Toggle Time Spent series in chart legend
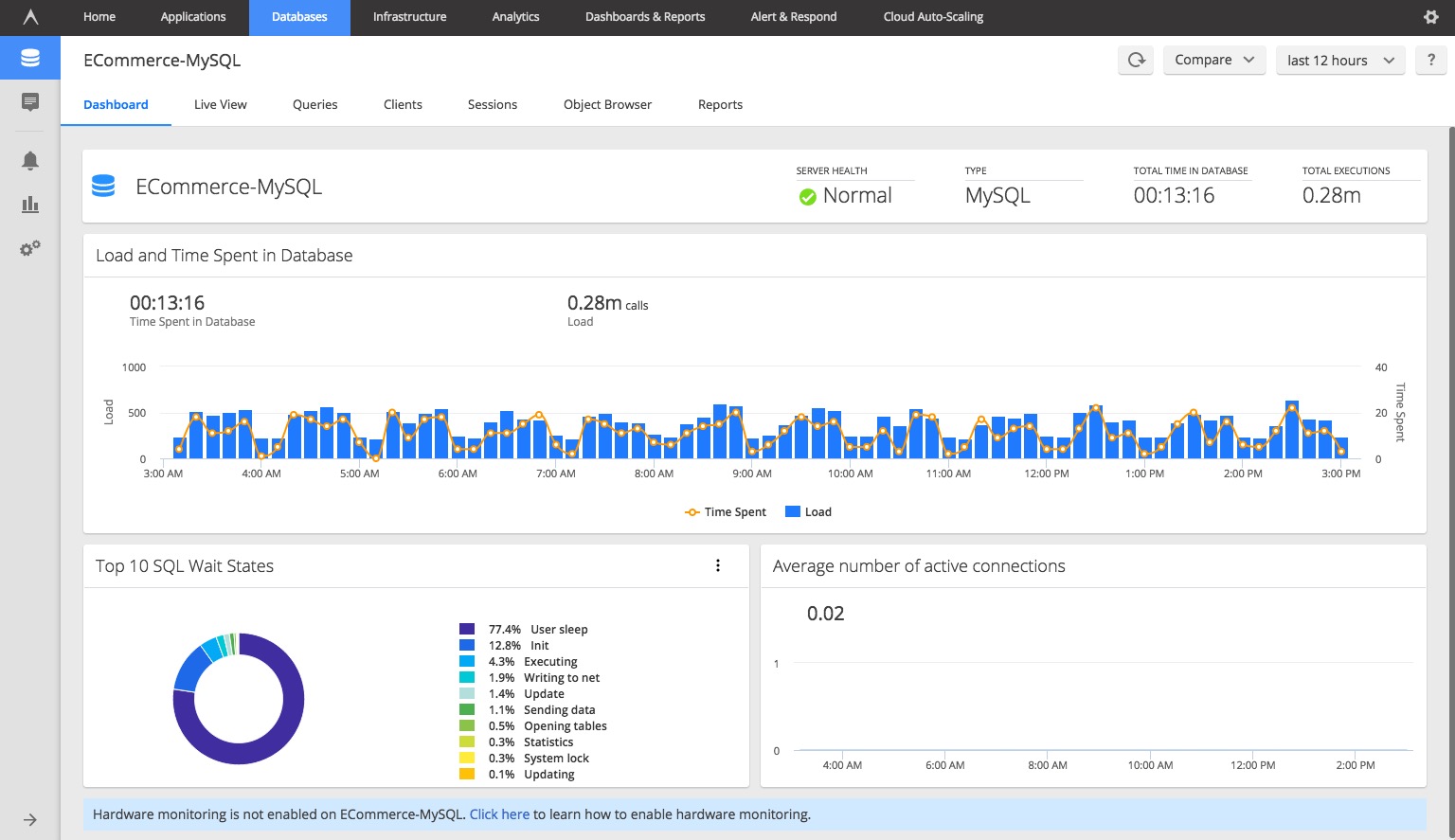This screenshot has width=1455, height=840. coord(726,512)
